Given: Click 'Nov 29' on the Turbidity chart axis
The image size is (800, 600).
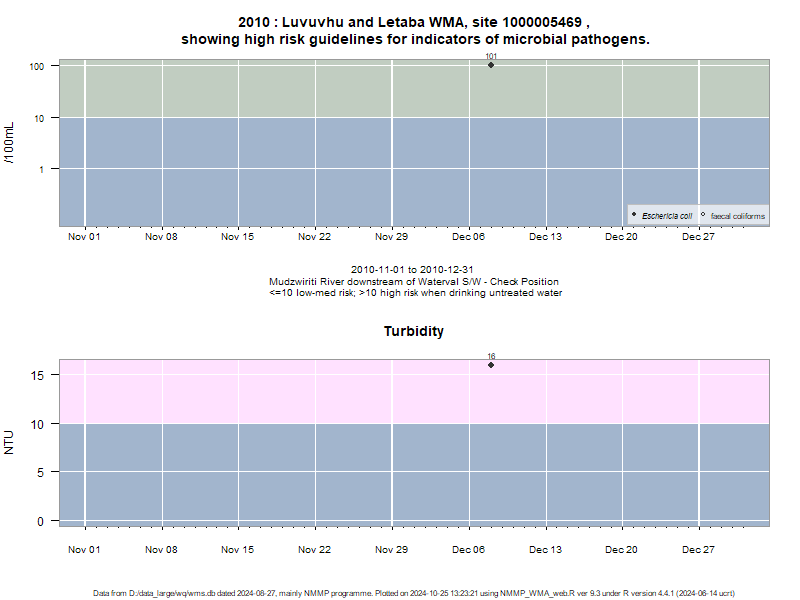Looking at the screenshot, I should coord(391,550).
